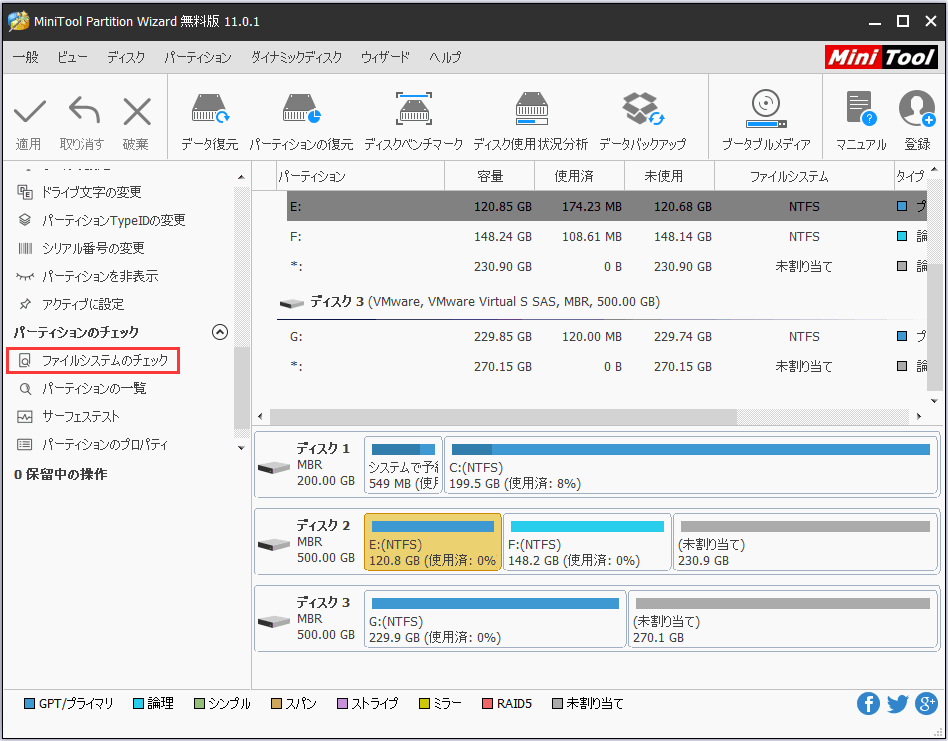Select the ディスク 3 header row
The height and width of the screenshot is (741, 948).
(x=602, y=302)
